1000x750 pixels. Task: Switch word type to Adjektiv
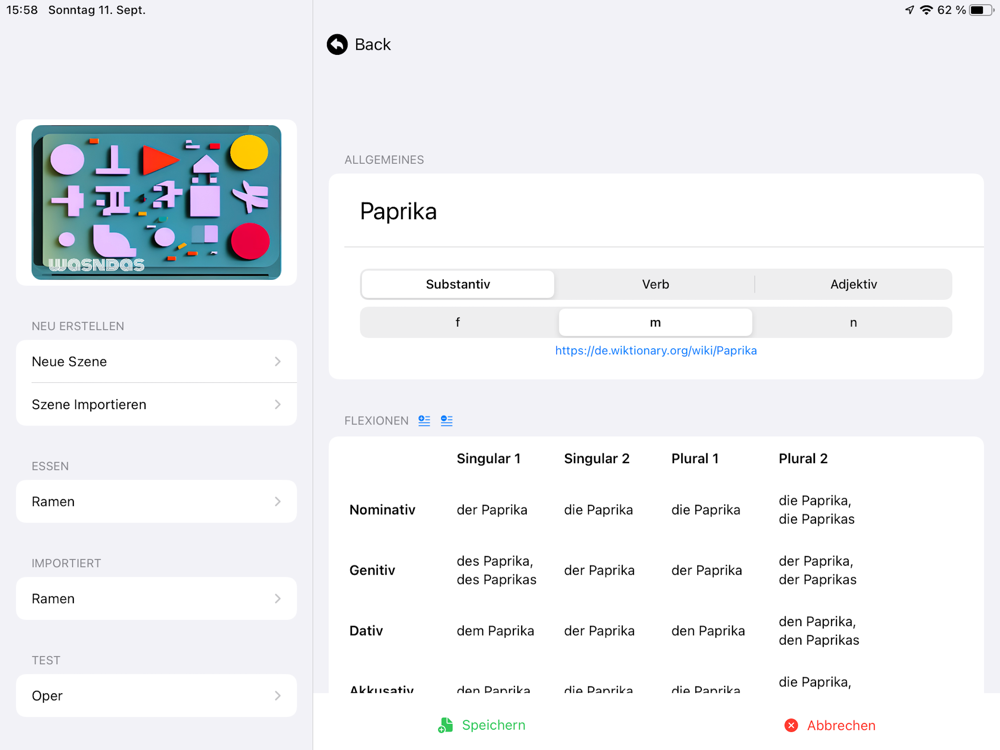(853, 284)
